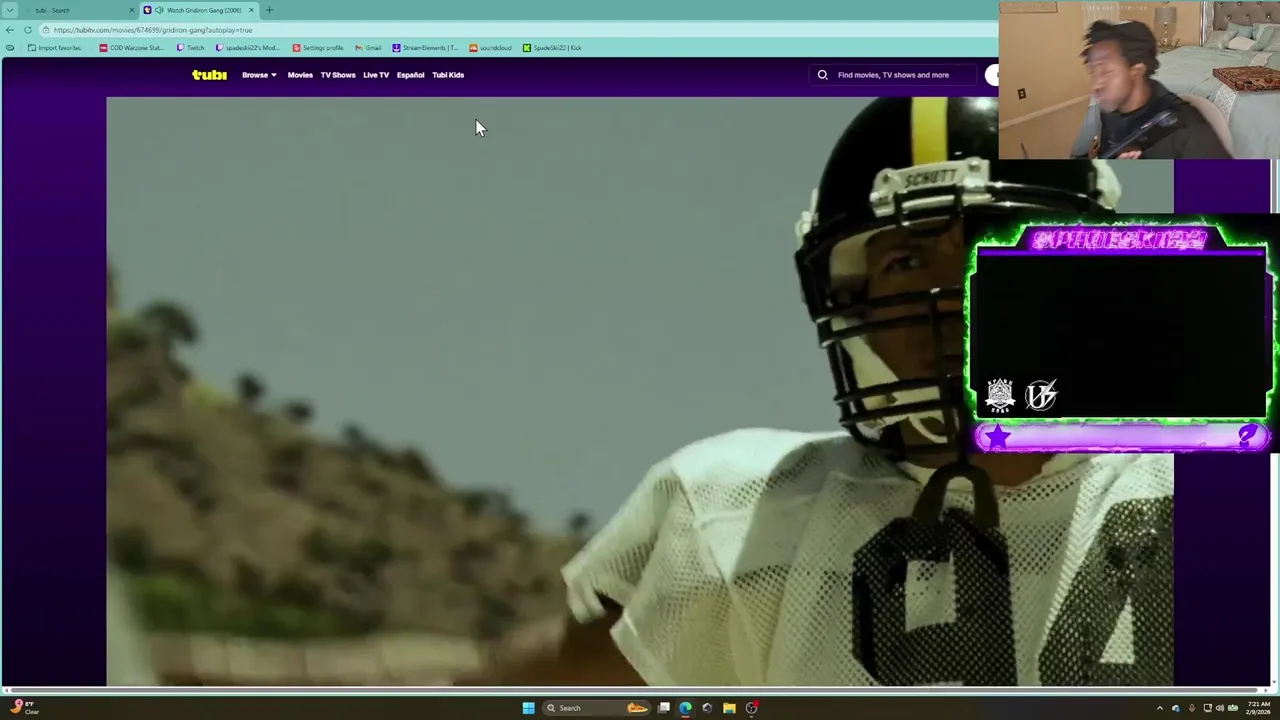Open the soundcloud bookmark
Screen dimensions: 1280x720
point(490,48)
